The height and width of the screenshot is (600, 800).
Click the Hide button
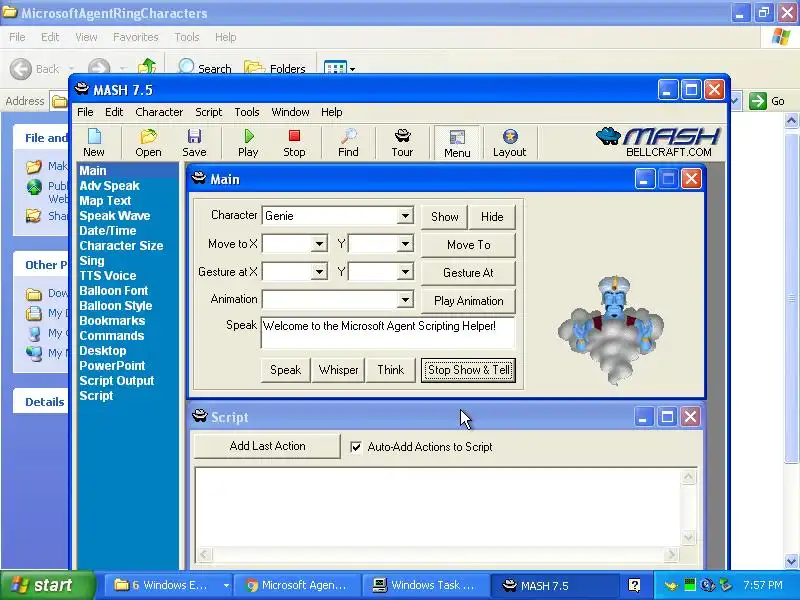click(492, 217)
